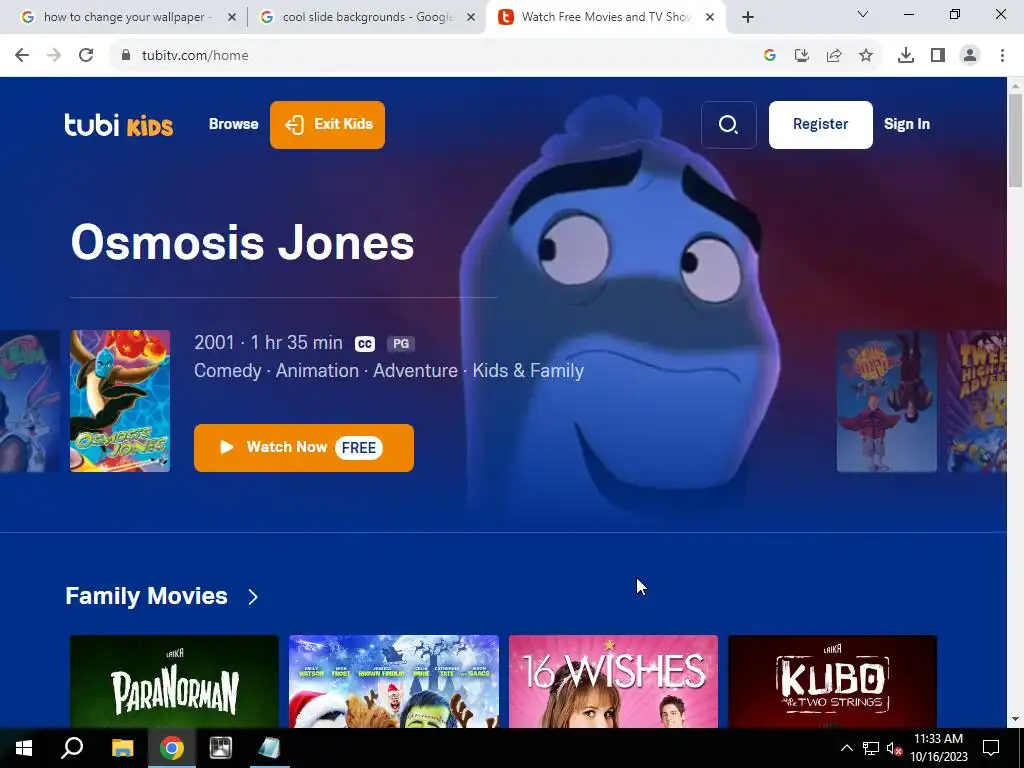Open the ParaNorman movie thumbnail
The width and height of the screenshot is (1024, 768).
[x=174, y=681]
